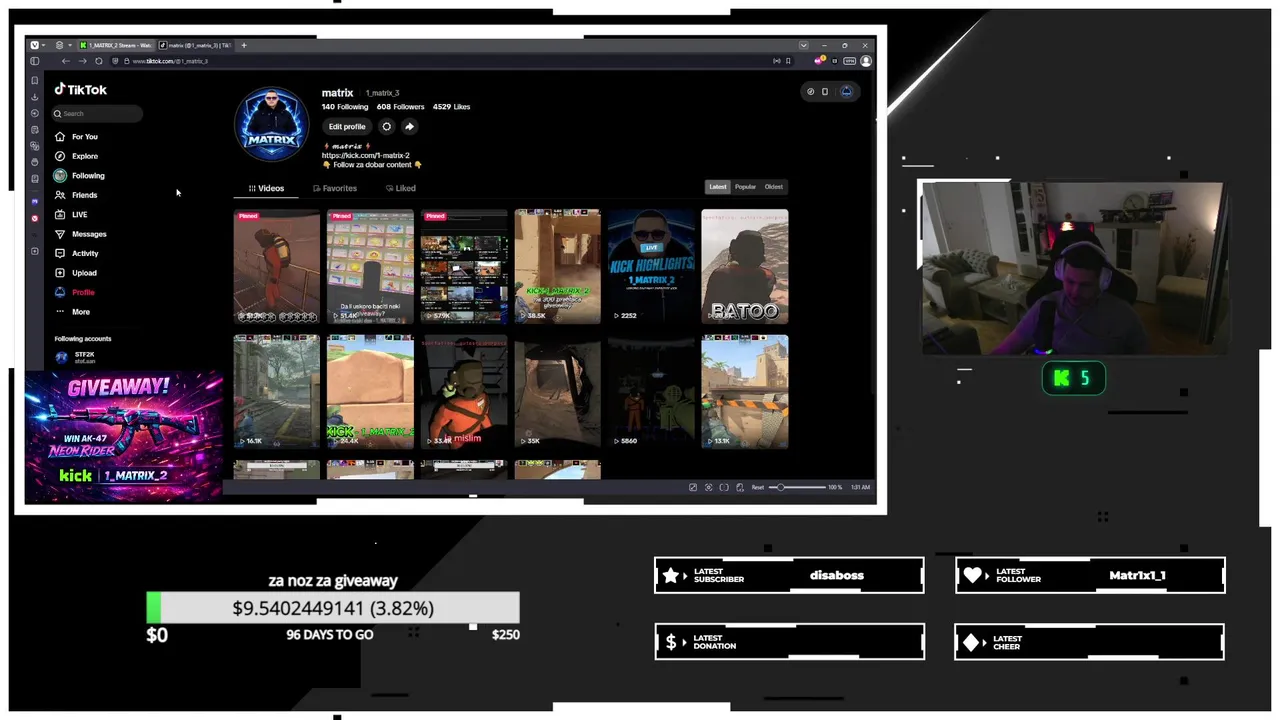
Task: Open Friends in TikTok sidebar
Action: click(x=77, y=195)
